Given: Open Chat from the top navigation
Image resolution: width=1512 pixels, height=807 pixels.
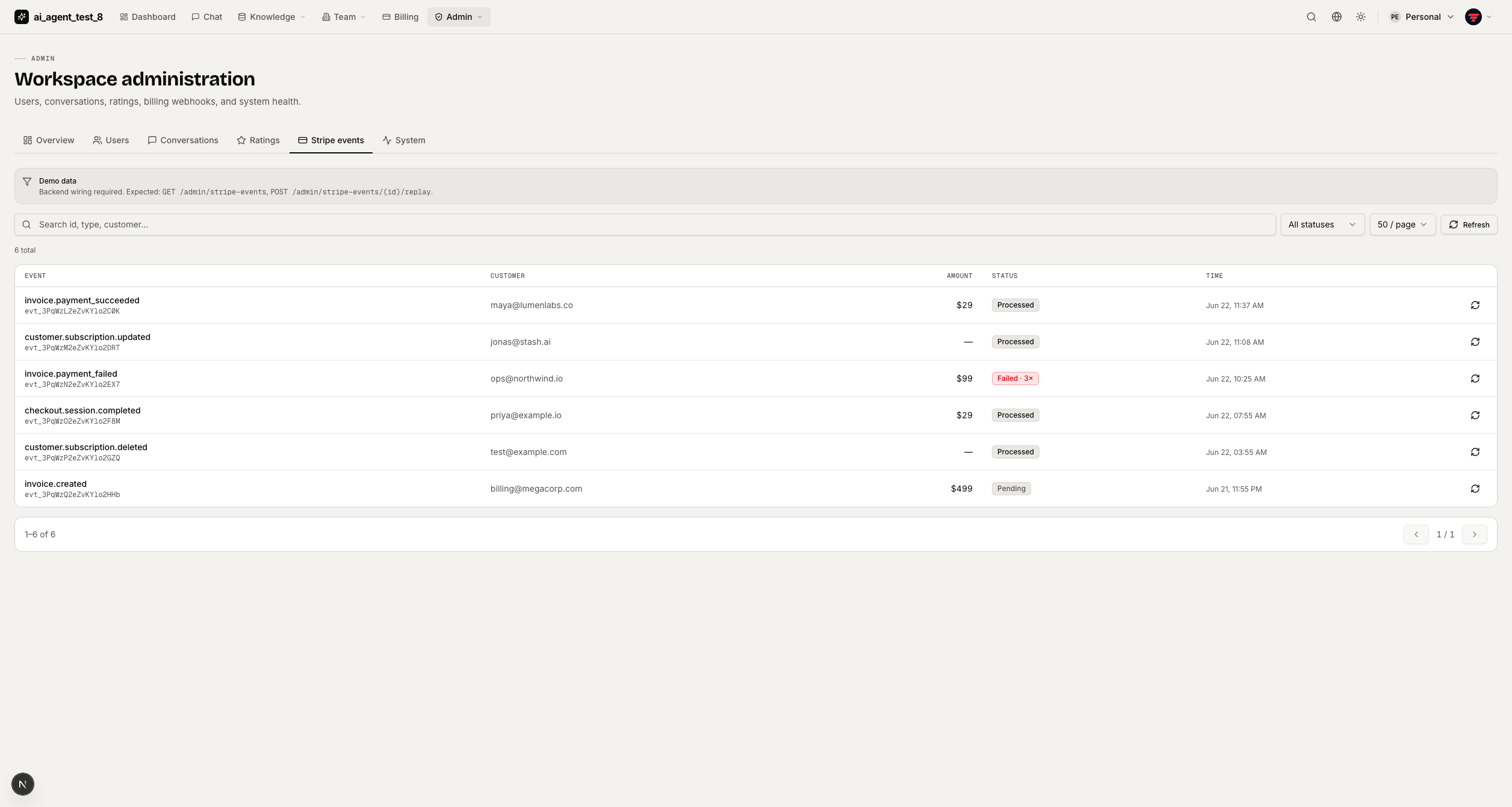Looking at the screenshot, I should pos(206,17).
